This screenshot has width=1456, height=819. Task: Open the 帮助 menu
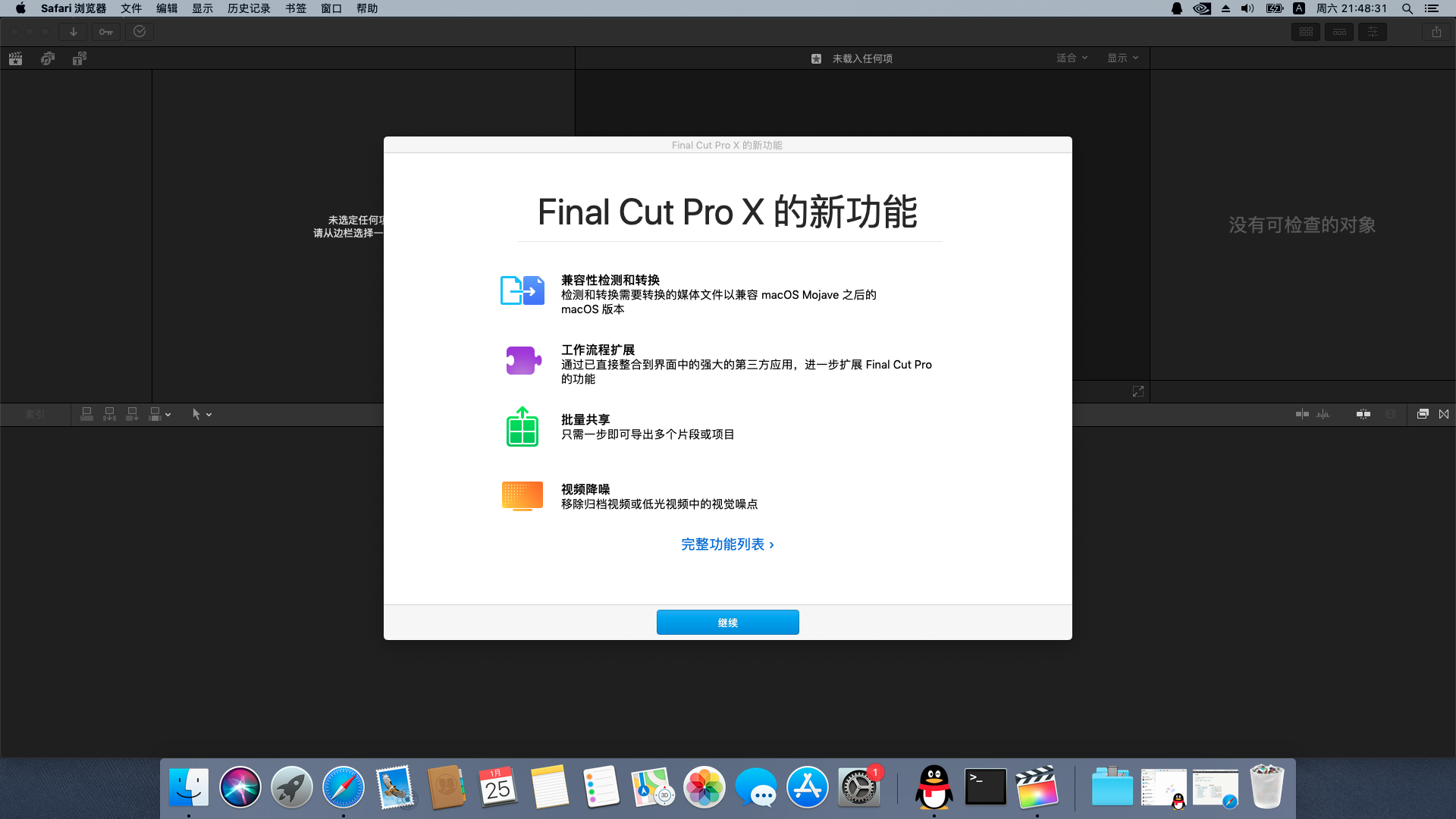(367, 8)
